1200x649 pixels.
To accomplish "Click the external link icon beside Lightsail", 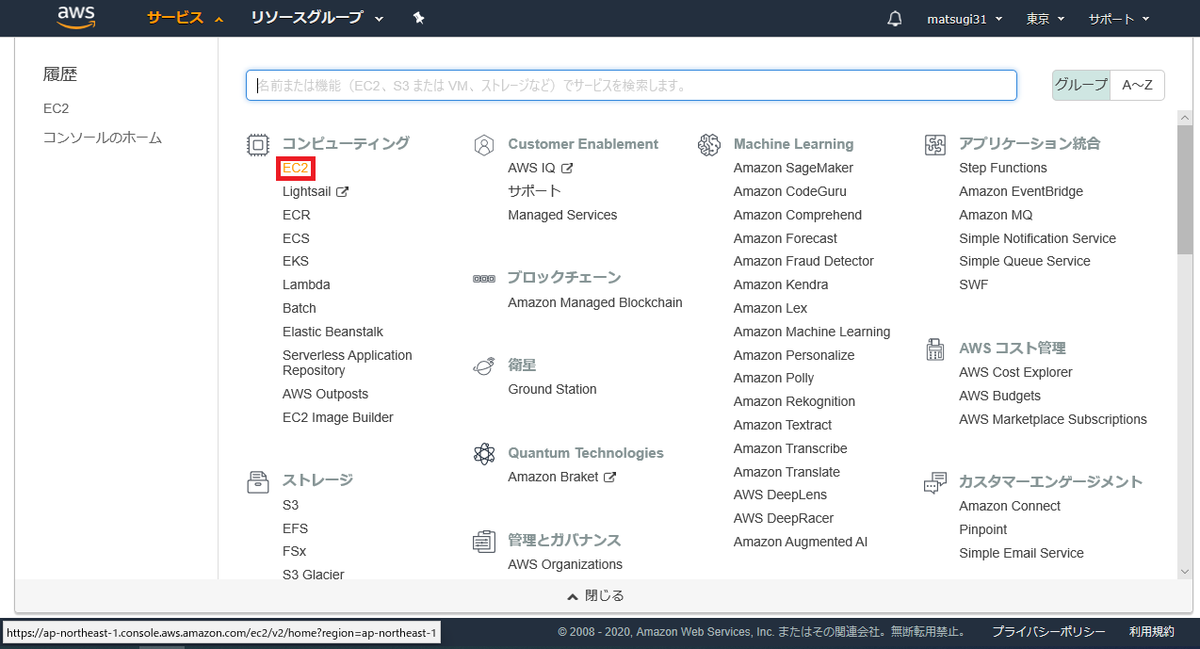I will coord(342,192).
